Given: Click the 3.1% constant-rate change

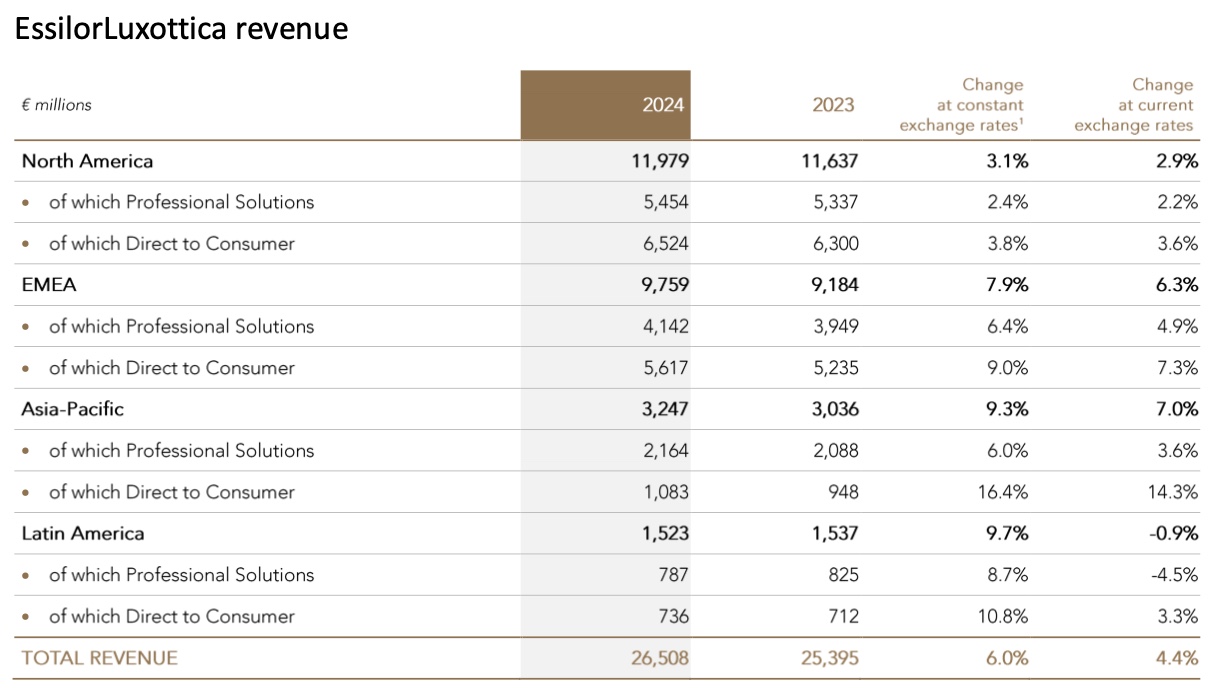Looking at the screenshot, I should pos(1005,160).
